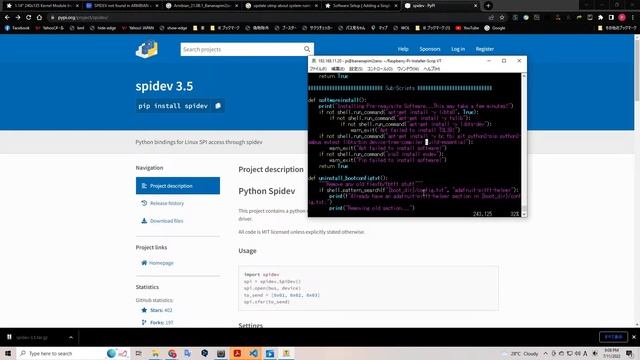Click the Log in link
This screenshot has height=360, width=640.
coord(458,49)
